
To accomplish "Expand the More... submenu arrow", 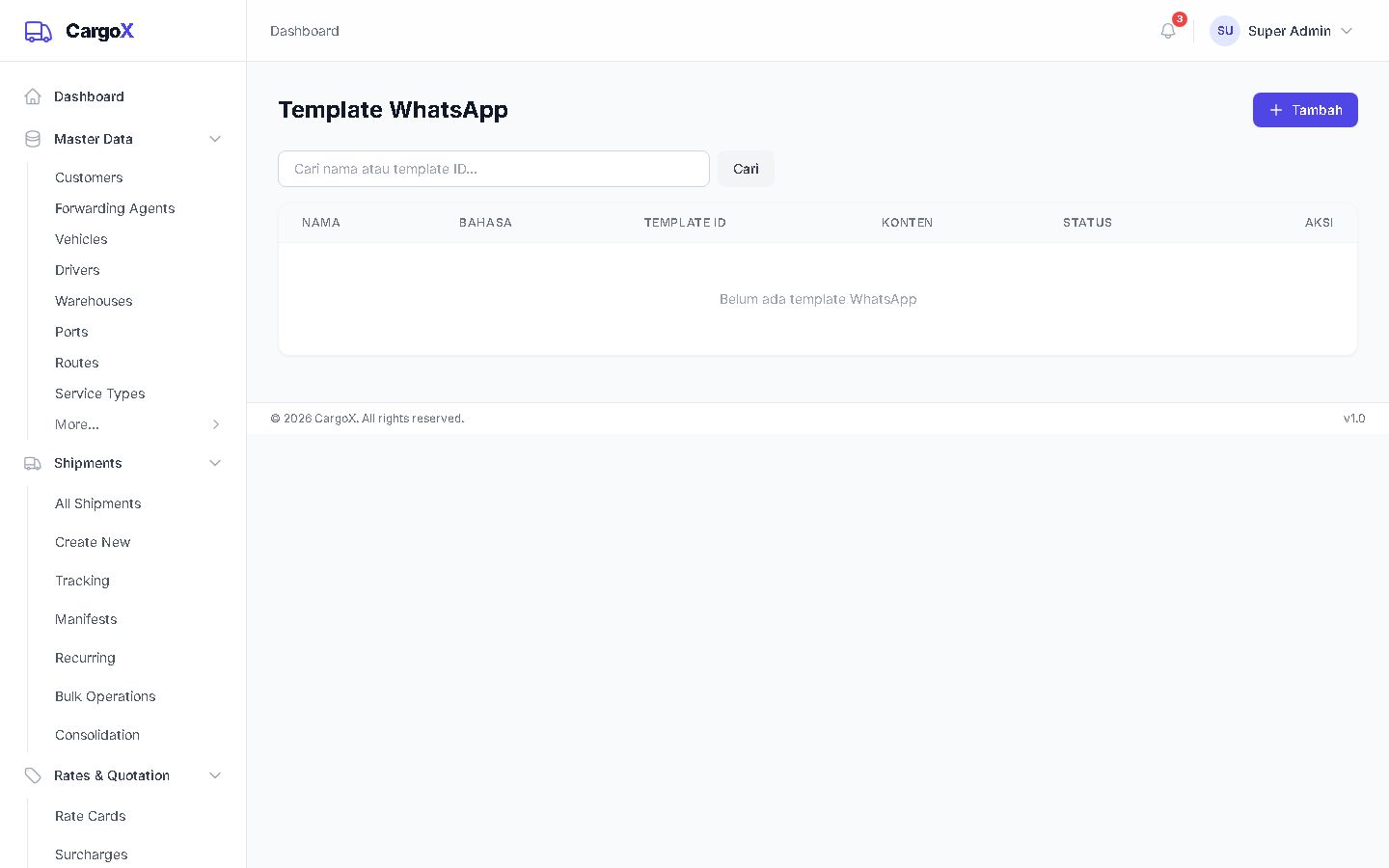I will pyautogui.click(x=216, y=424).
